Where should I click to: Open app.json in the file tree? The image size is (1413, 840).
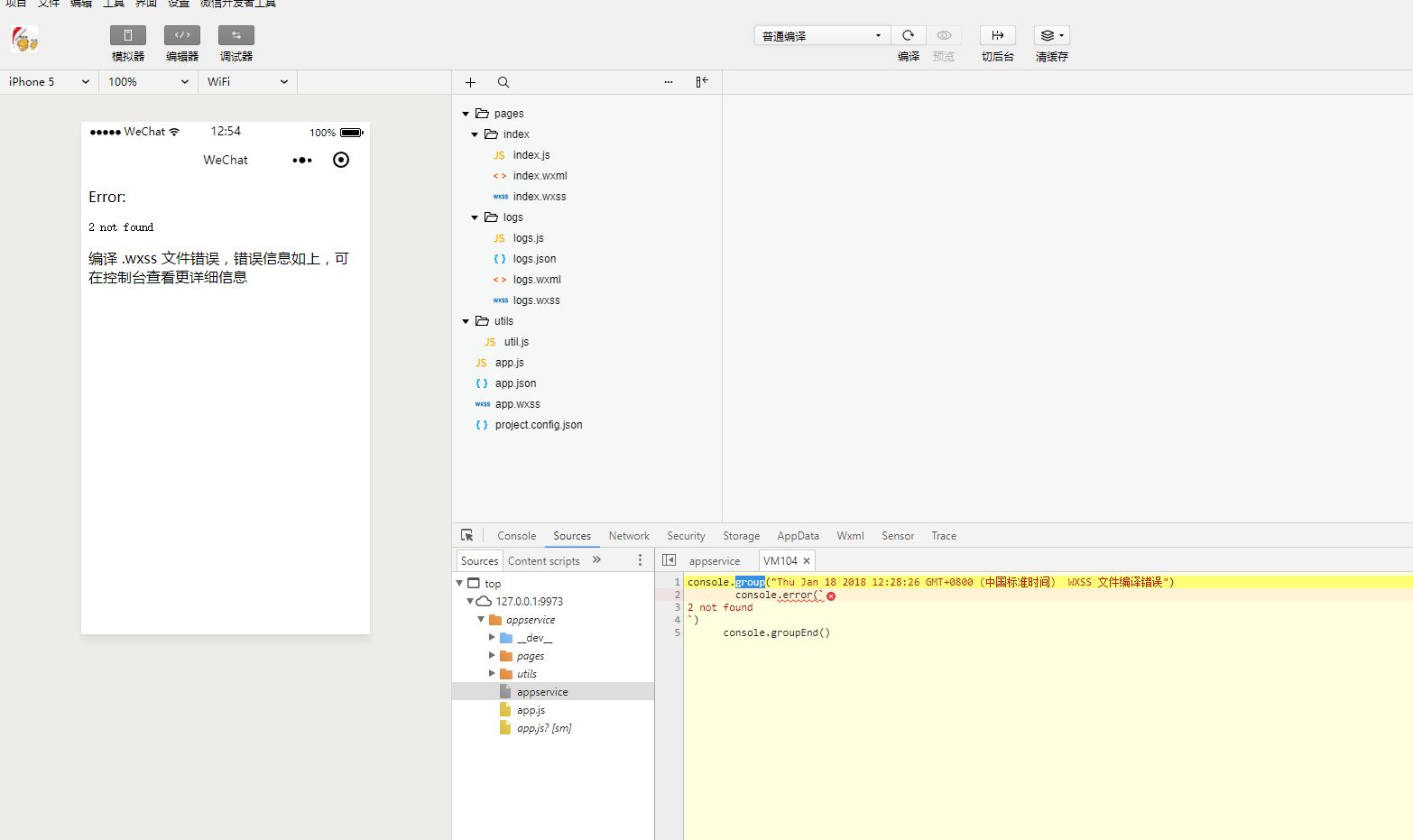point(515,383)
